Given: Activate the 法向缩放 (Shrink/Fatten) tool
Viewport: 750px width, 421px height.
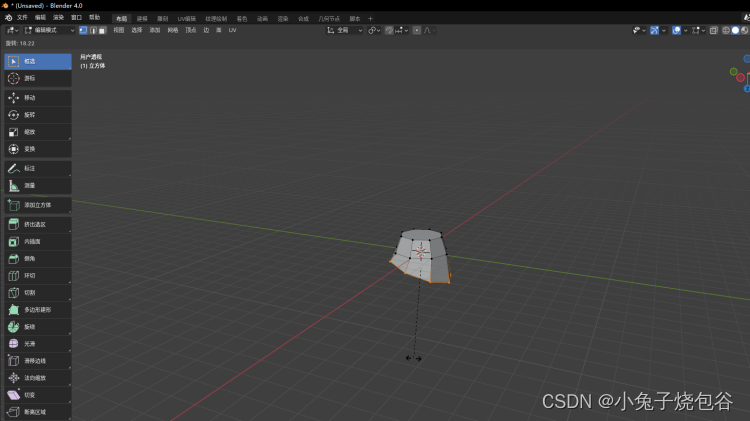Looking at the screenshot, I should [38, 378].
